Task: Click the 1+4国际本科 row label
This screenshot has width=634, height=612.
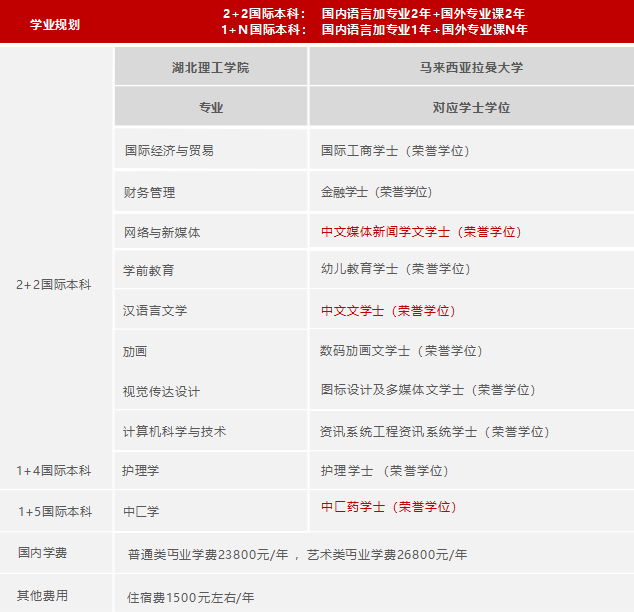Action: pos(54,471)
